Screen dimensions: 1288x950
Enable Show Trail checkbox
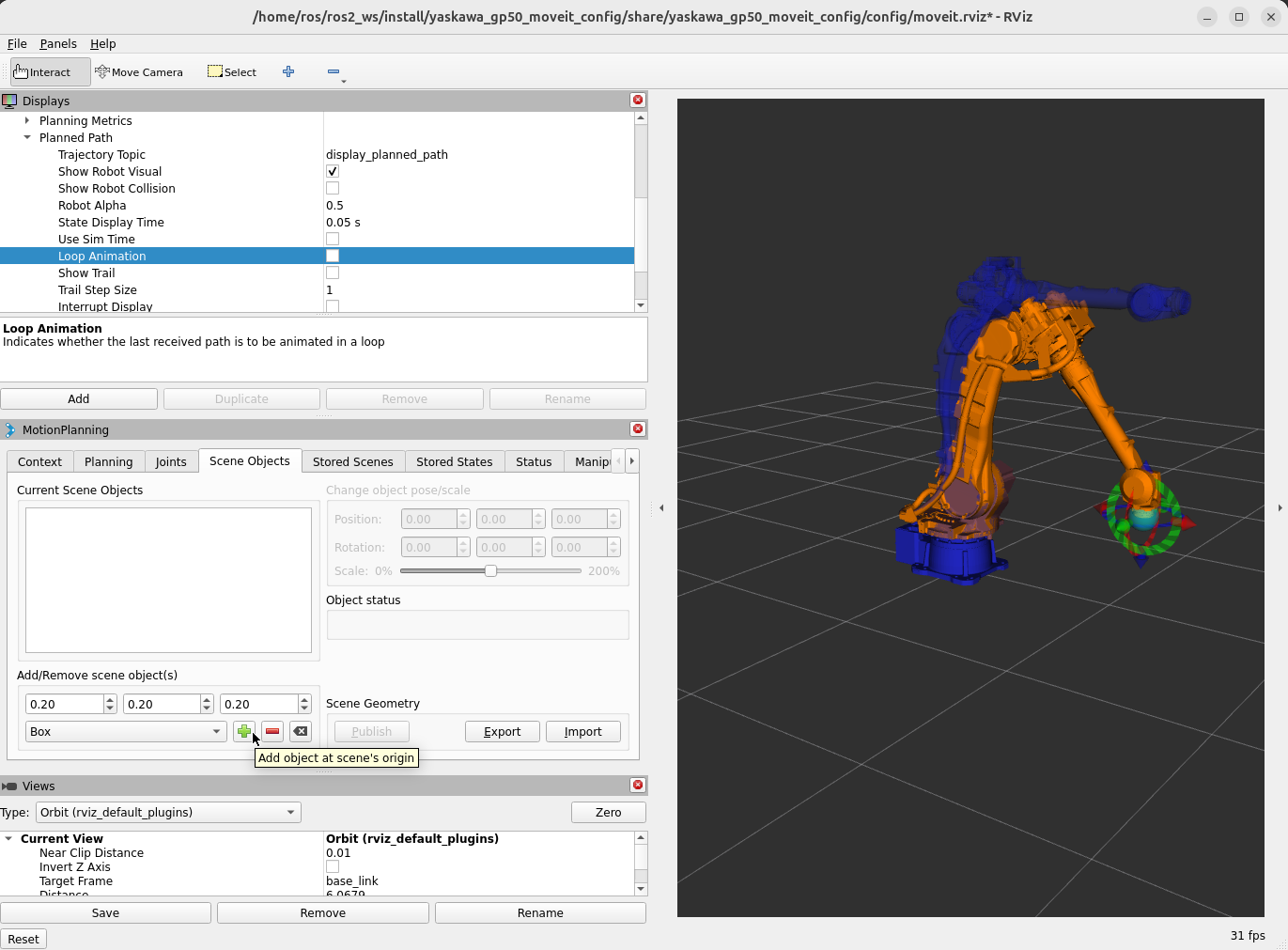click(x=333, y=273)
